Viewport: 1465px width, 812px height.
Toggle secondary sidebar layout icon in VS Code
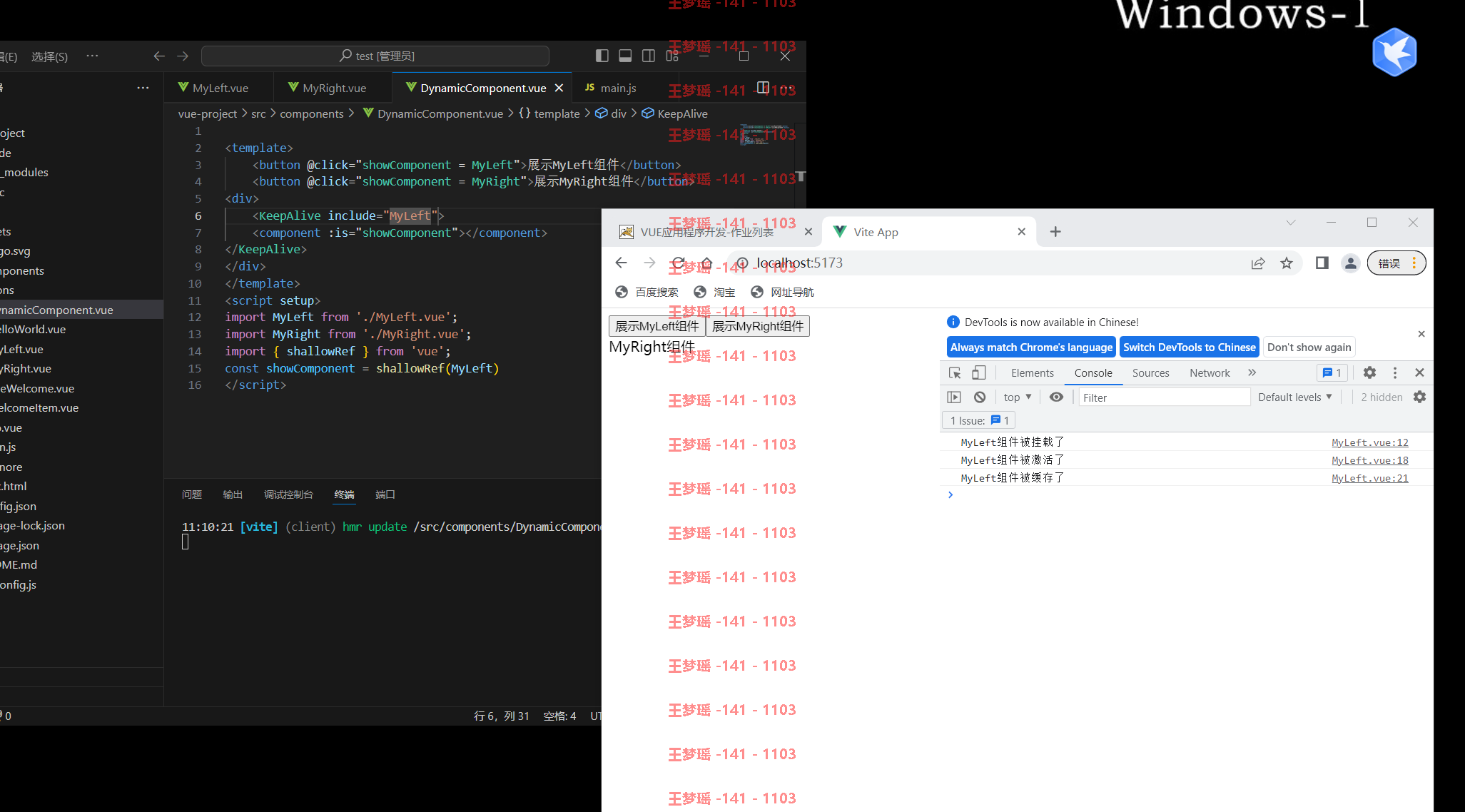click(x=649, y=56)
